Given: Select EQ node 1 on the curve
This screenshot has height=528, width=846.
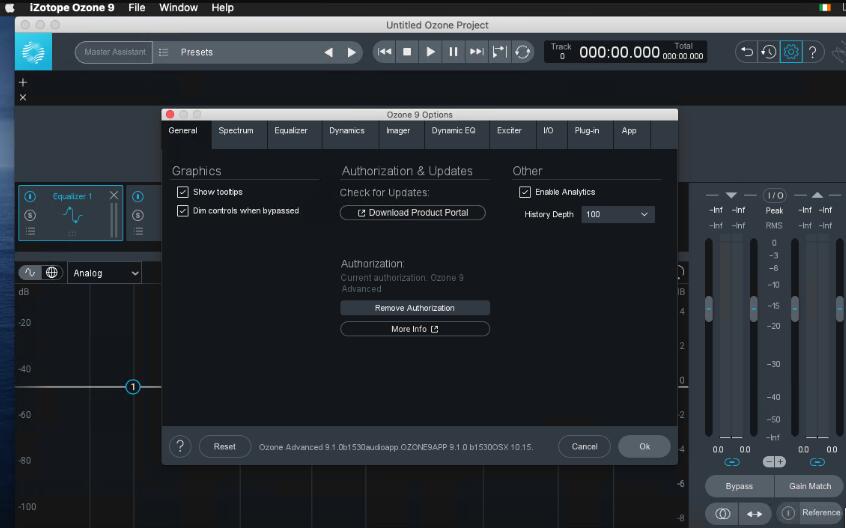Looking at the screenshot, I should [133, 387].
